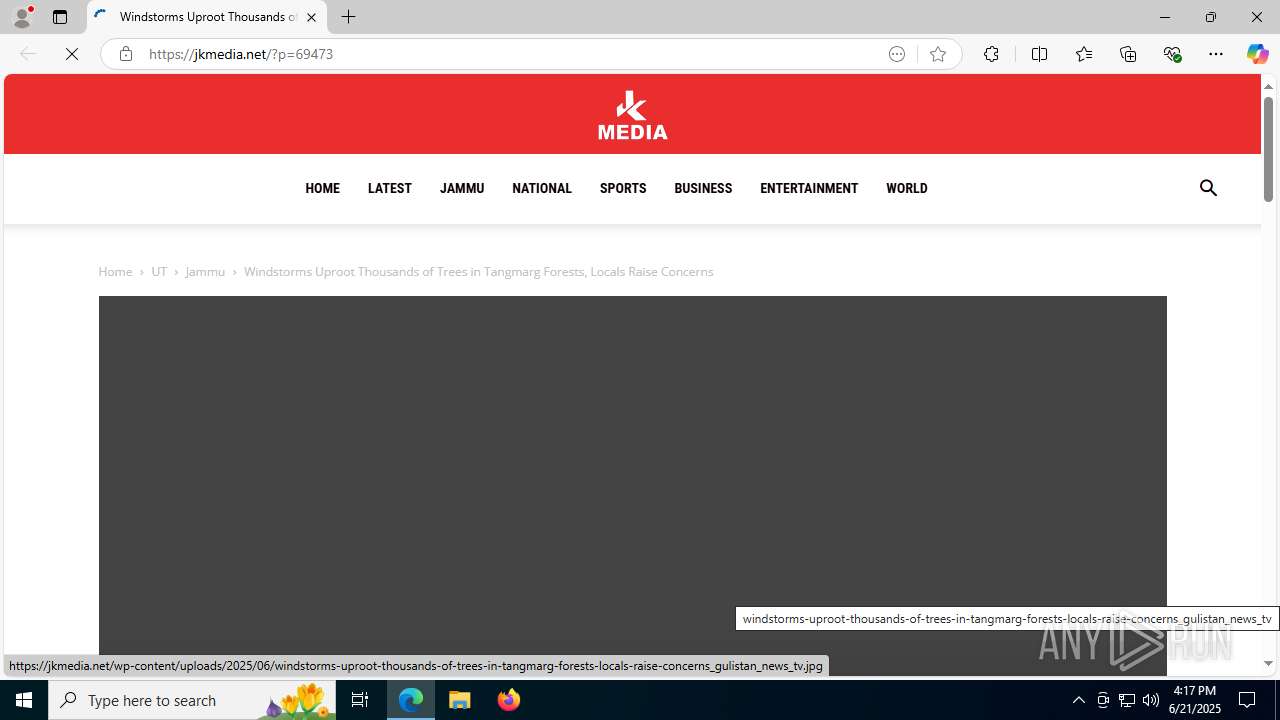
Task: Open Task View on taskbar
Action: [360, 700]
